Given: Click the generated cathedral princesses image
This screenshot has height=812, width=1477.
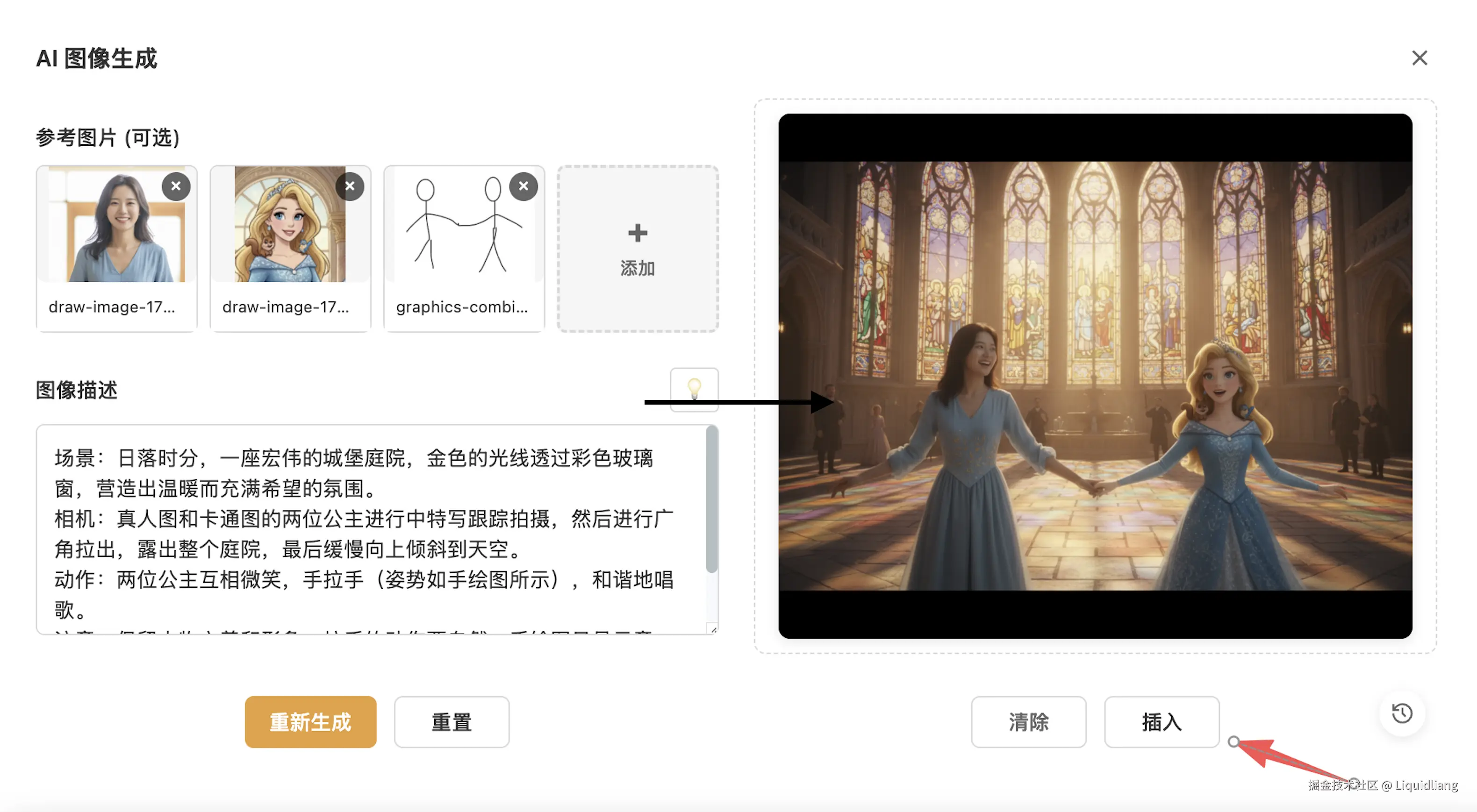Looking at the screenshot, I should (x=1095, y=376).
